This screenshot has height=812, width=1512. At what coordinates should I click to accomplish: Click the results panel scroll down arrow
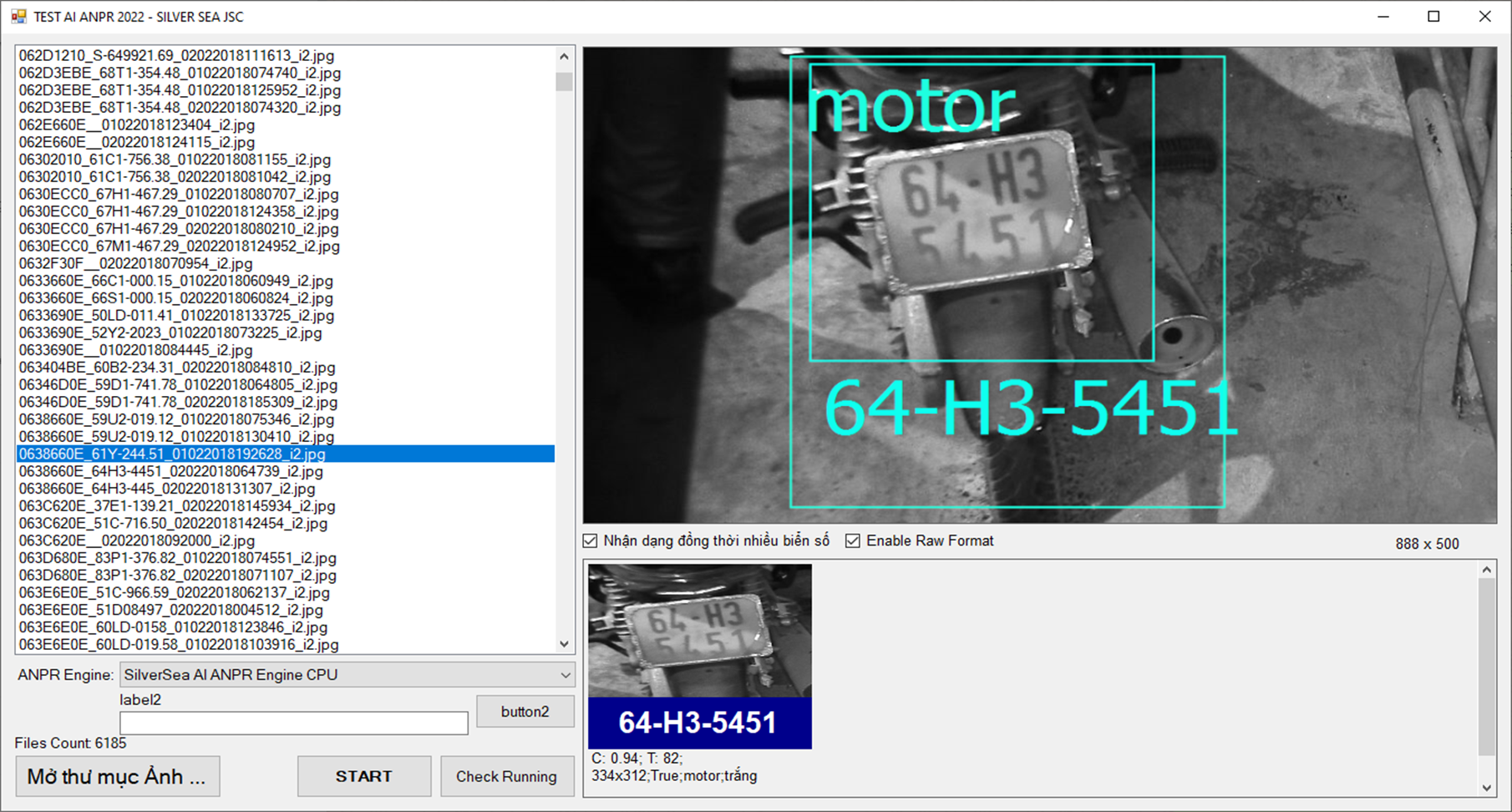pos(1486,787)
